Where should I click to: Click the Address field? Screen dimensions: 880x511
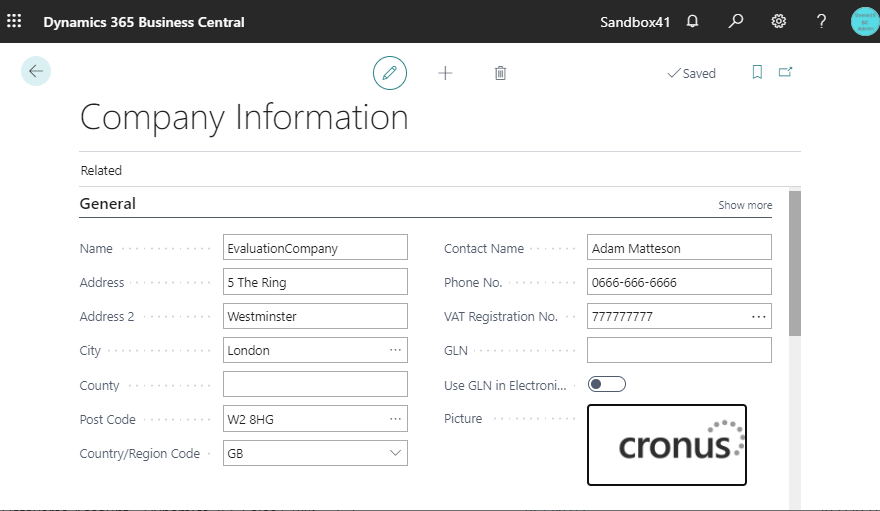click(x=315, y=282)
